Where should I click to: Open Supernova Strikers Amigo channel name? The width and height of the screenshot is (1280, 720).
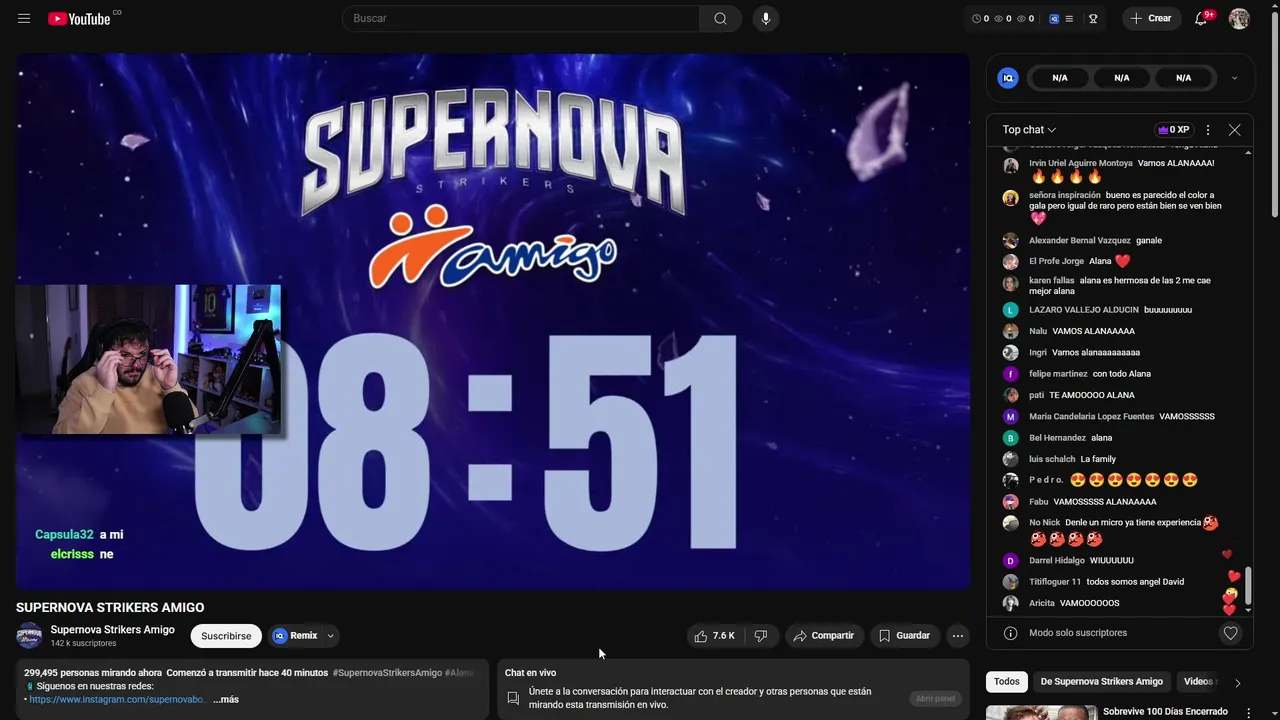tap(112, 630)
